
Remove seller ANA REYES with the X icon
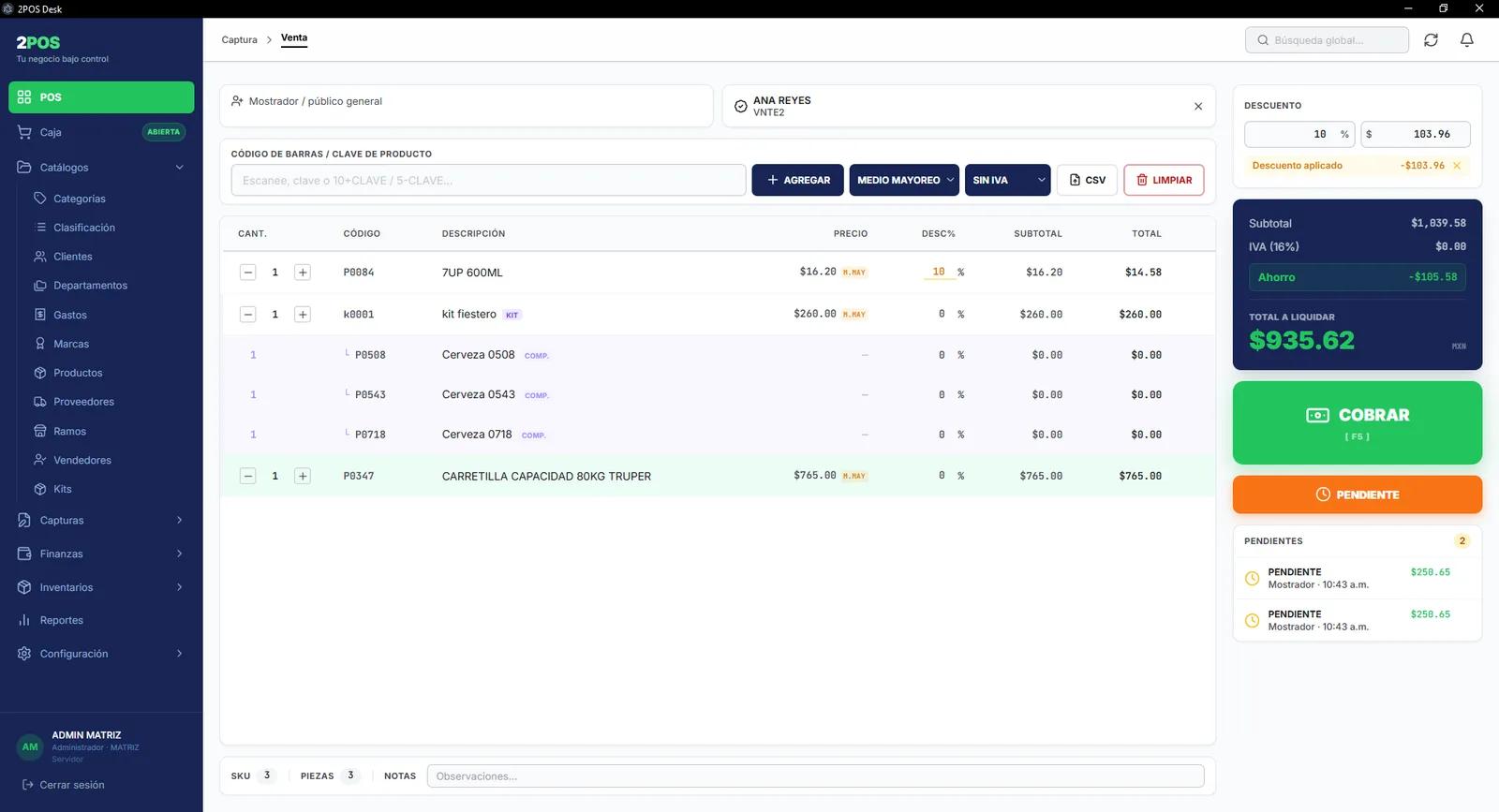point(1198,107)
